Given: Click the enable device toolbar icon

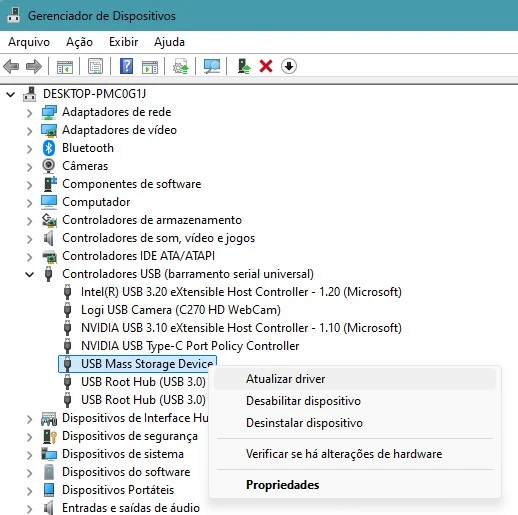Looking at the screenshot, I should click(244, 66).
